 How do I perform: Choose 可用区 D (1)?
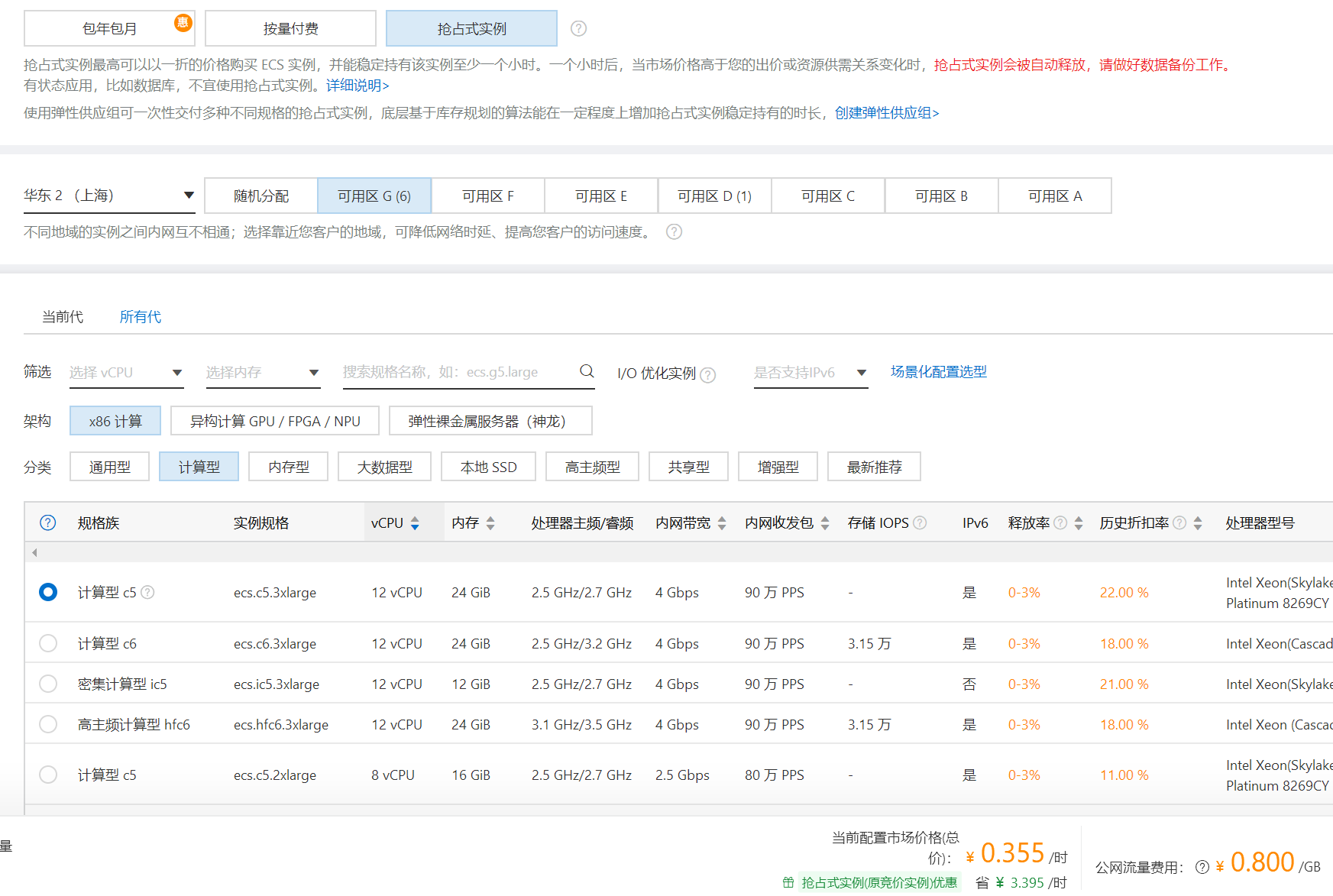[x=715, y=196]
